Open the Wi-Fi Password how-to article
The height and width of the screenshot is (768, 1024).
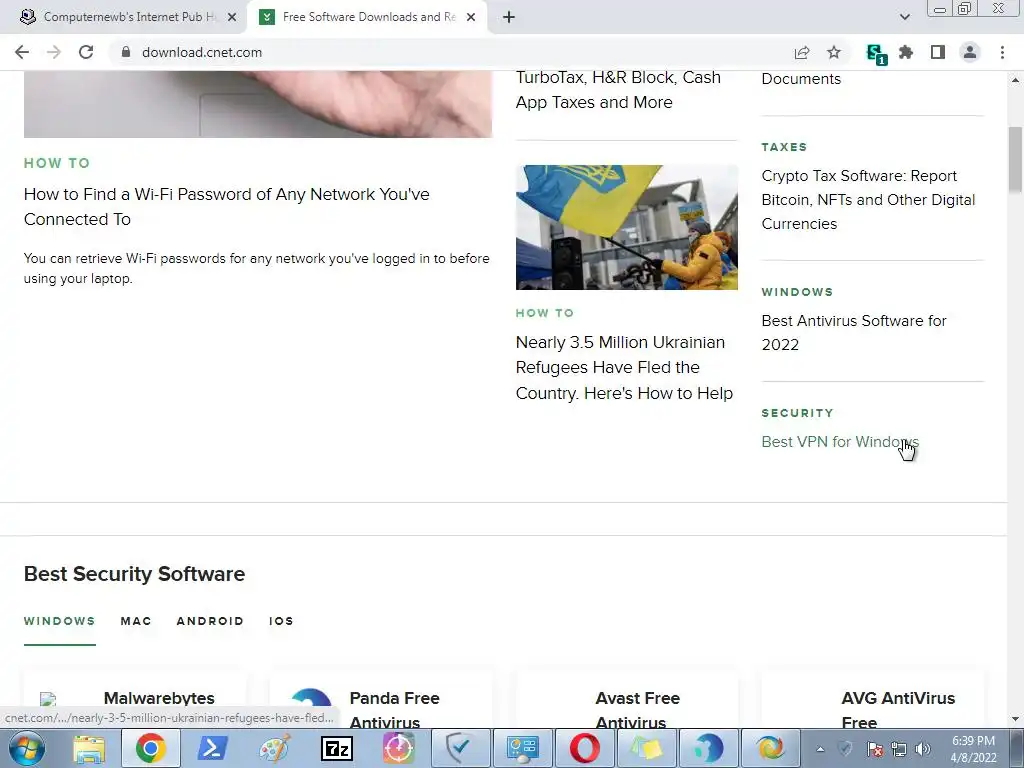tap(227, 206)
